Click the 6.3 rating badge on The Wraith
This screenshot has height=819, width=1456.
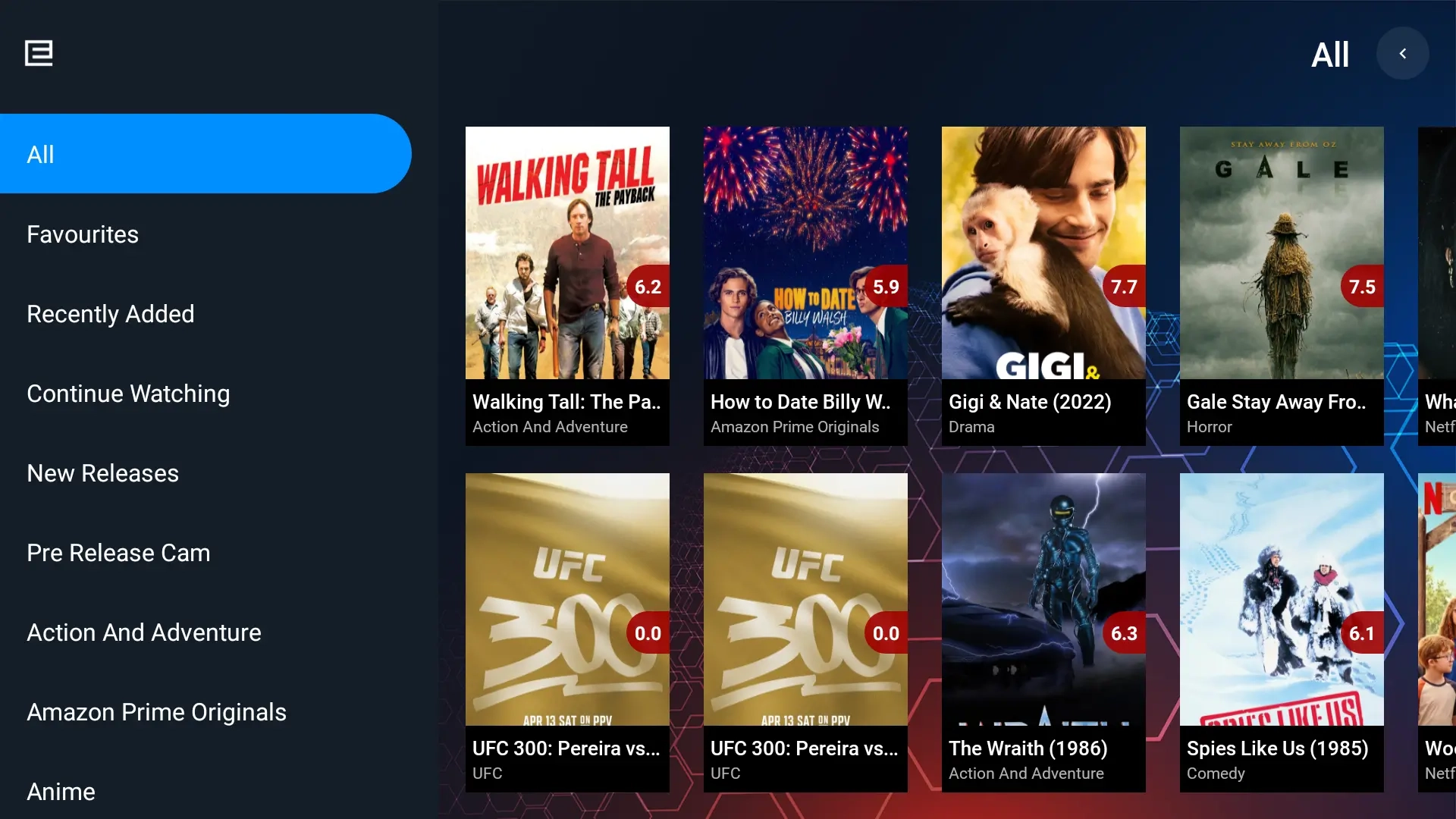[1124, 633]
